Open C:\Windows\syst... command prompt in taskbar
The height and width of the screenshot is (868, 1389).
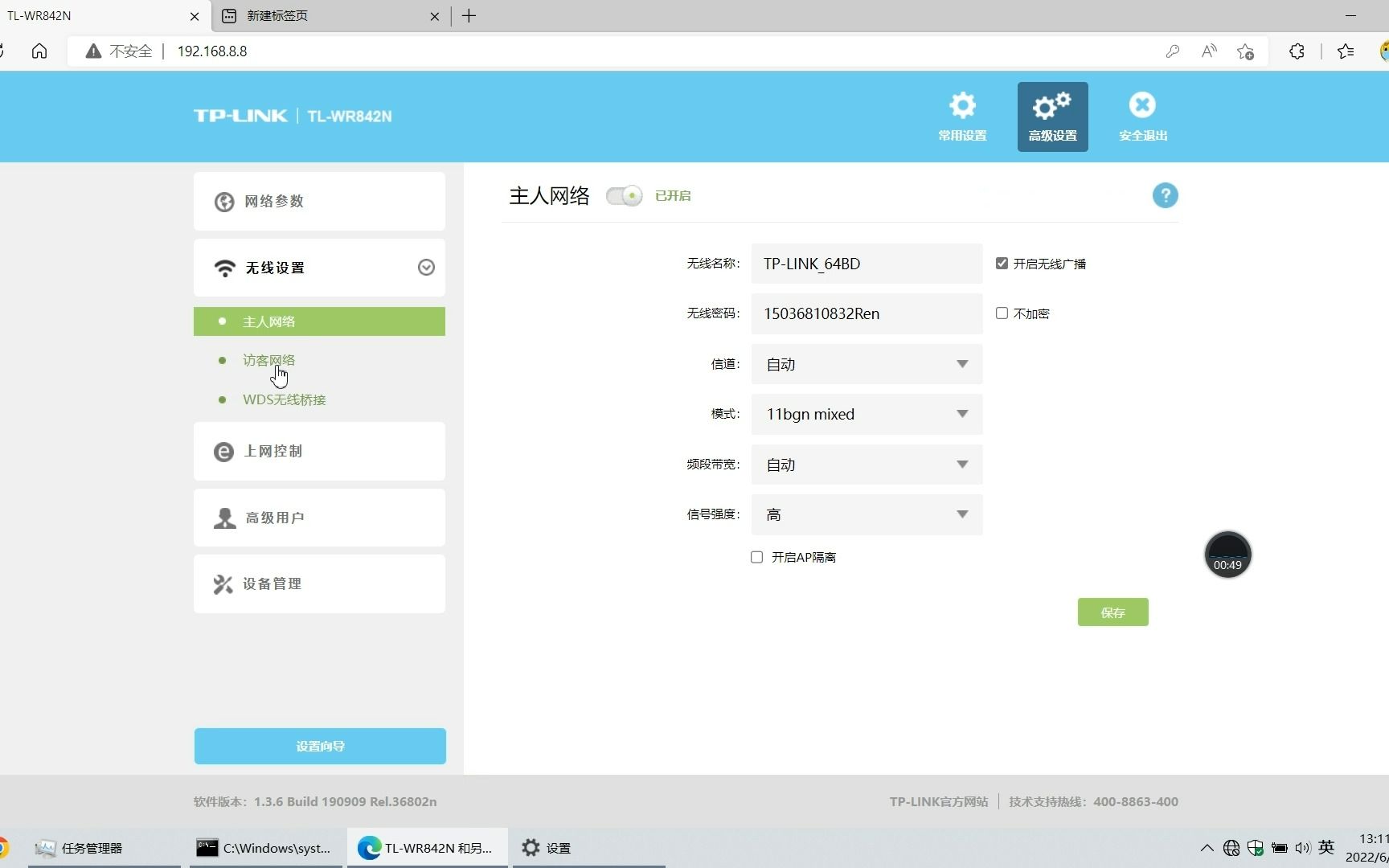pyautogui.click(x=266, y=848)
